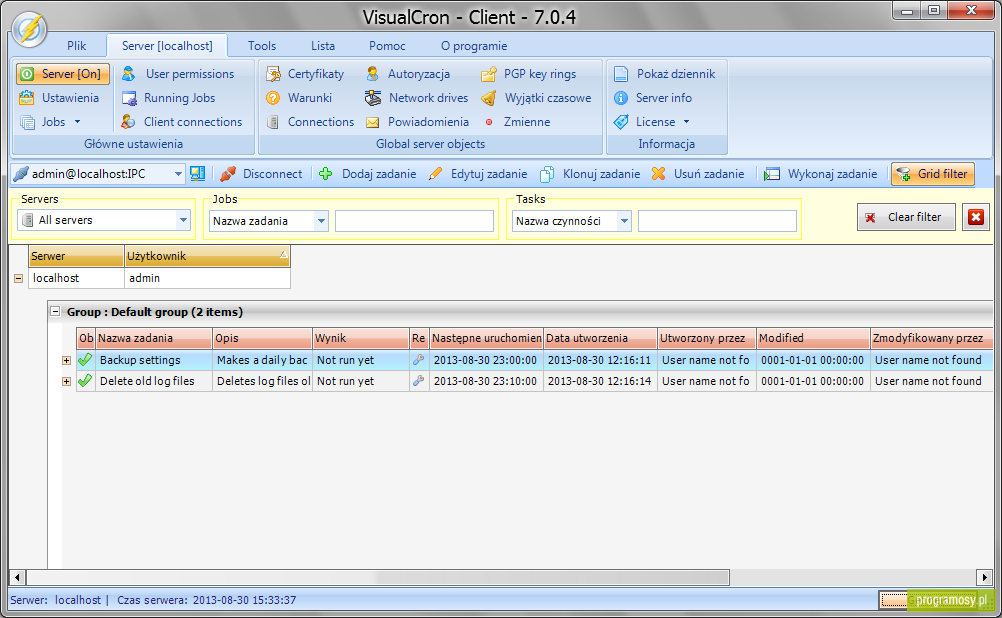Toggle the Grid filter button
Viewport: 1002px width, 618px height.
point(932,174)
